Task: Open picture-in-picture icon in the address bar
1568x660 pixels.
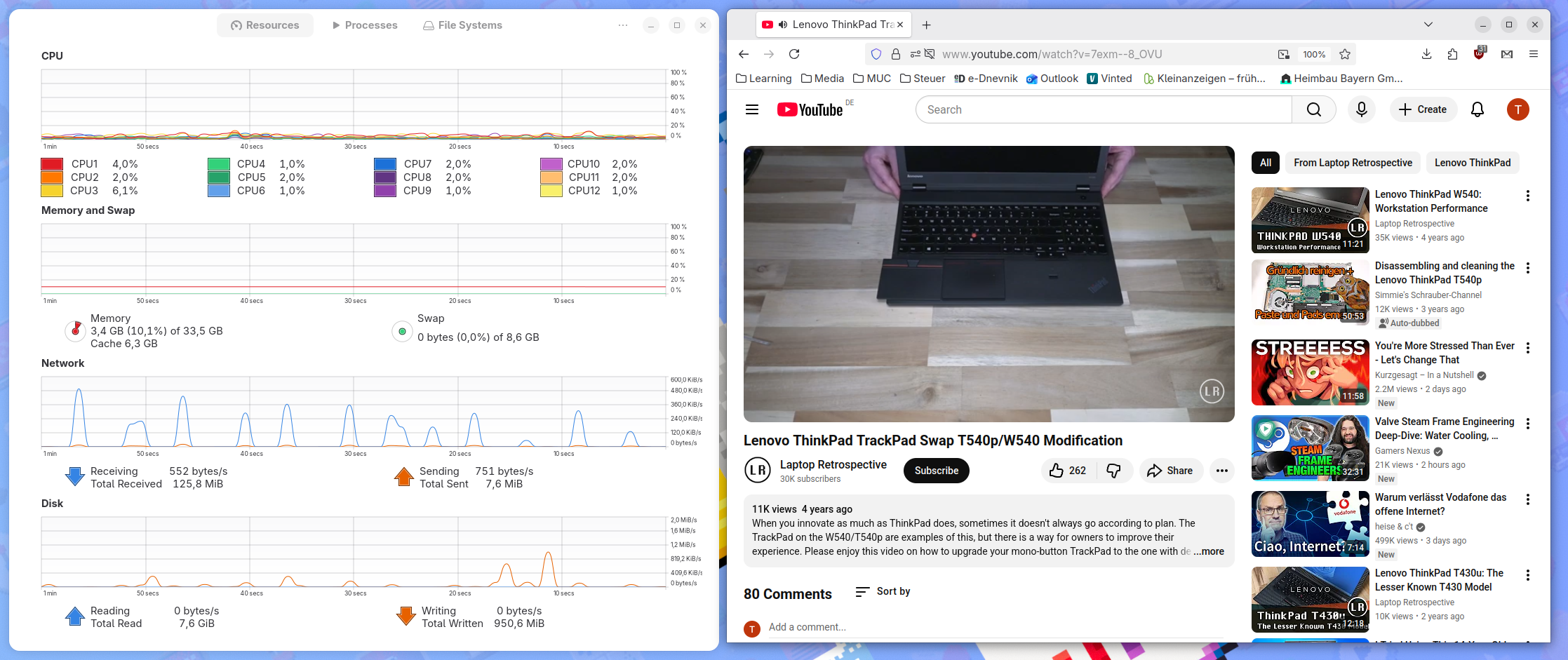Action: [x=1283, y=54]
